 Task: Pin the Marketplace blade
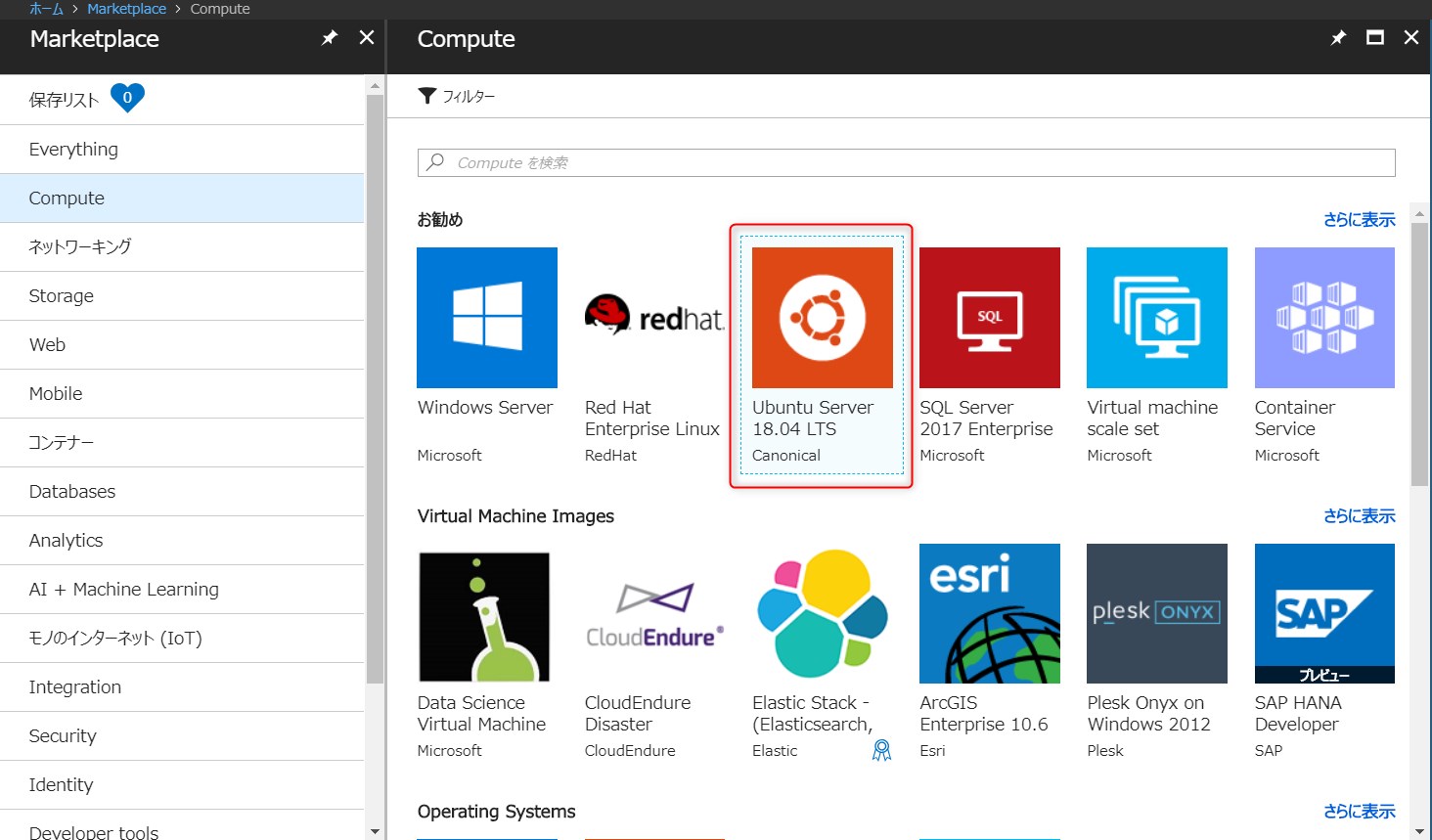point(330,38)
